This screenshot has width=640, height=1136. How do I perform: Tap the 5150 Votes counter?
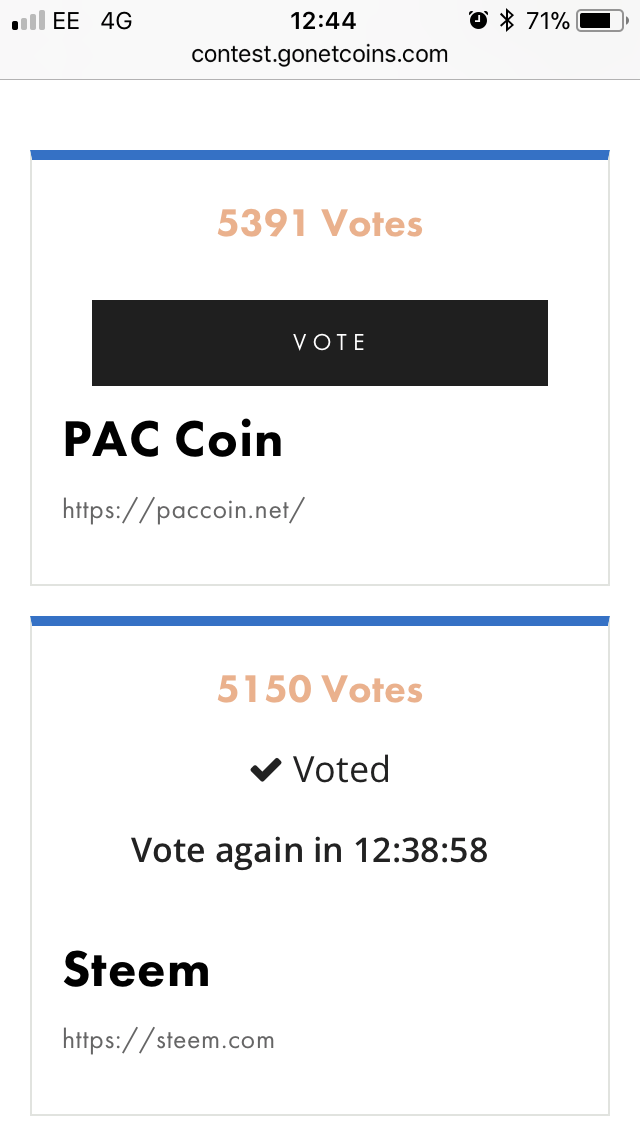tap(320, 690)
